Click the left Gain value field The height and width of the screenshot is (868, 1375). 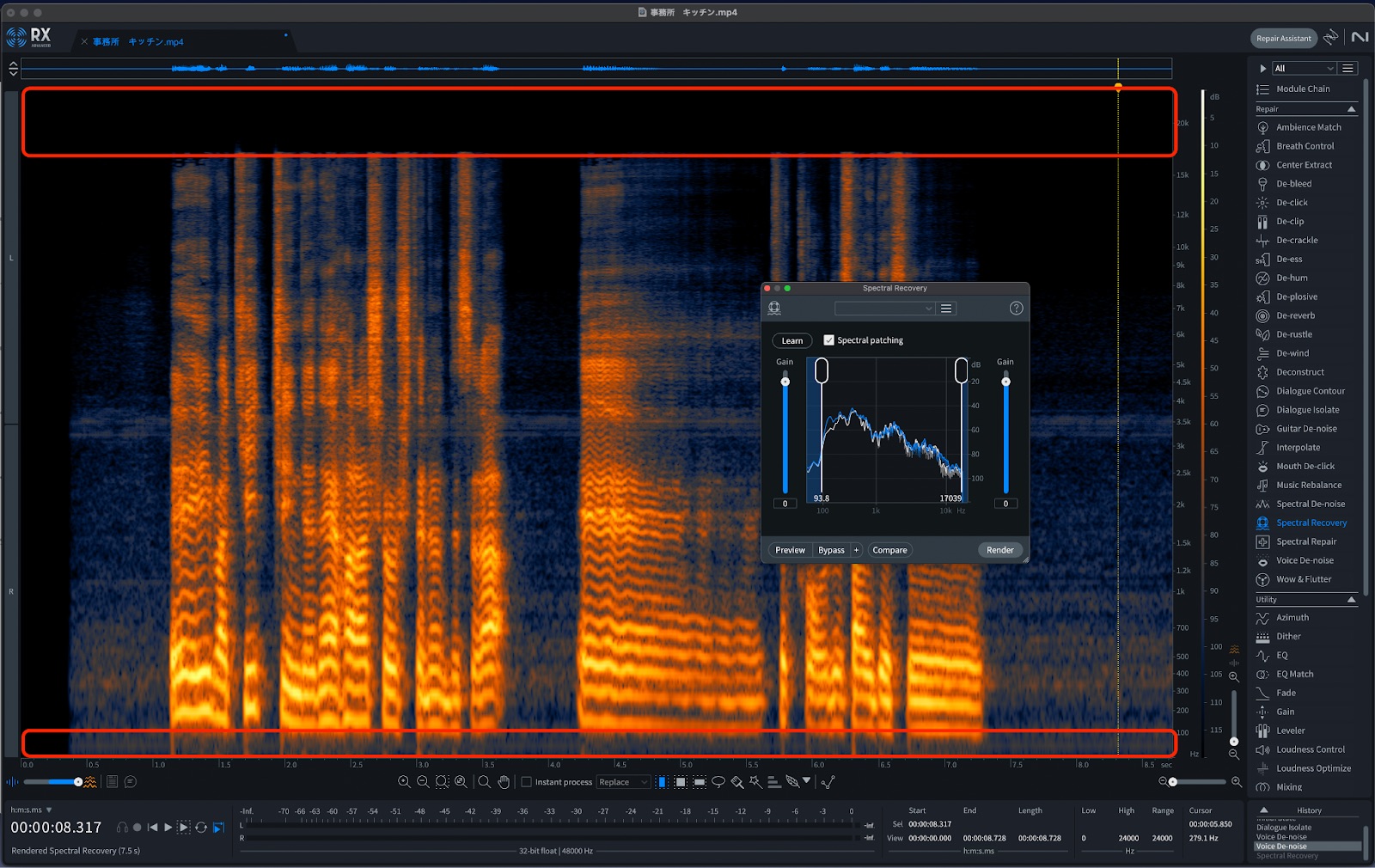pyautogui.click(x=785, y=504)
